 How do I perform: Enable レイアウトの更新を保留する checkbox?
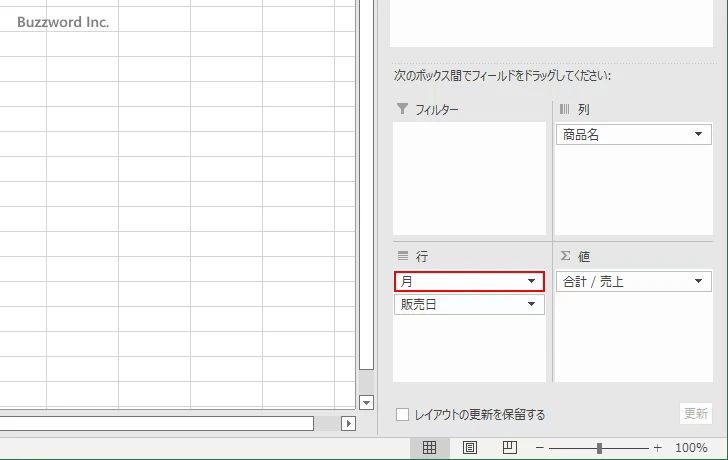coord(403,415)
